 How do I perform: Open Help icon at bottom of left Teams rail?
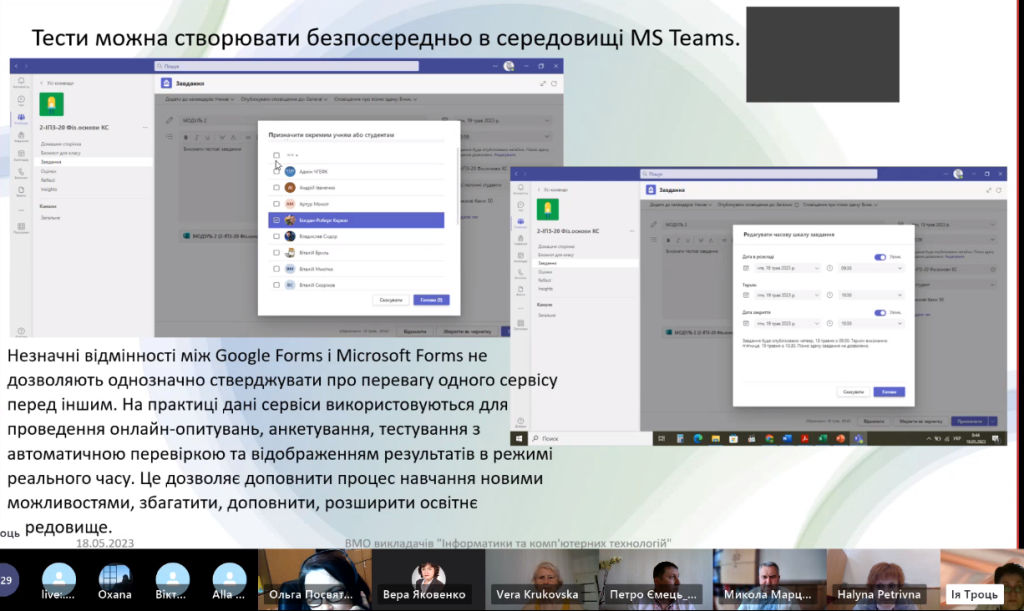pyautogui.click(x=21, y=332)
